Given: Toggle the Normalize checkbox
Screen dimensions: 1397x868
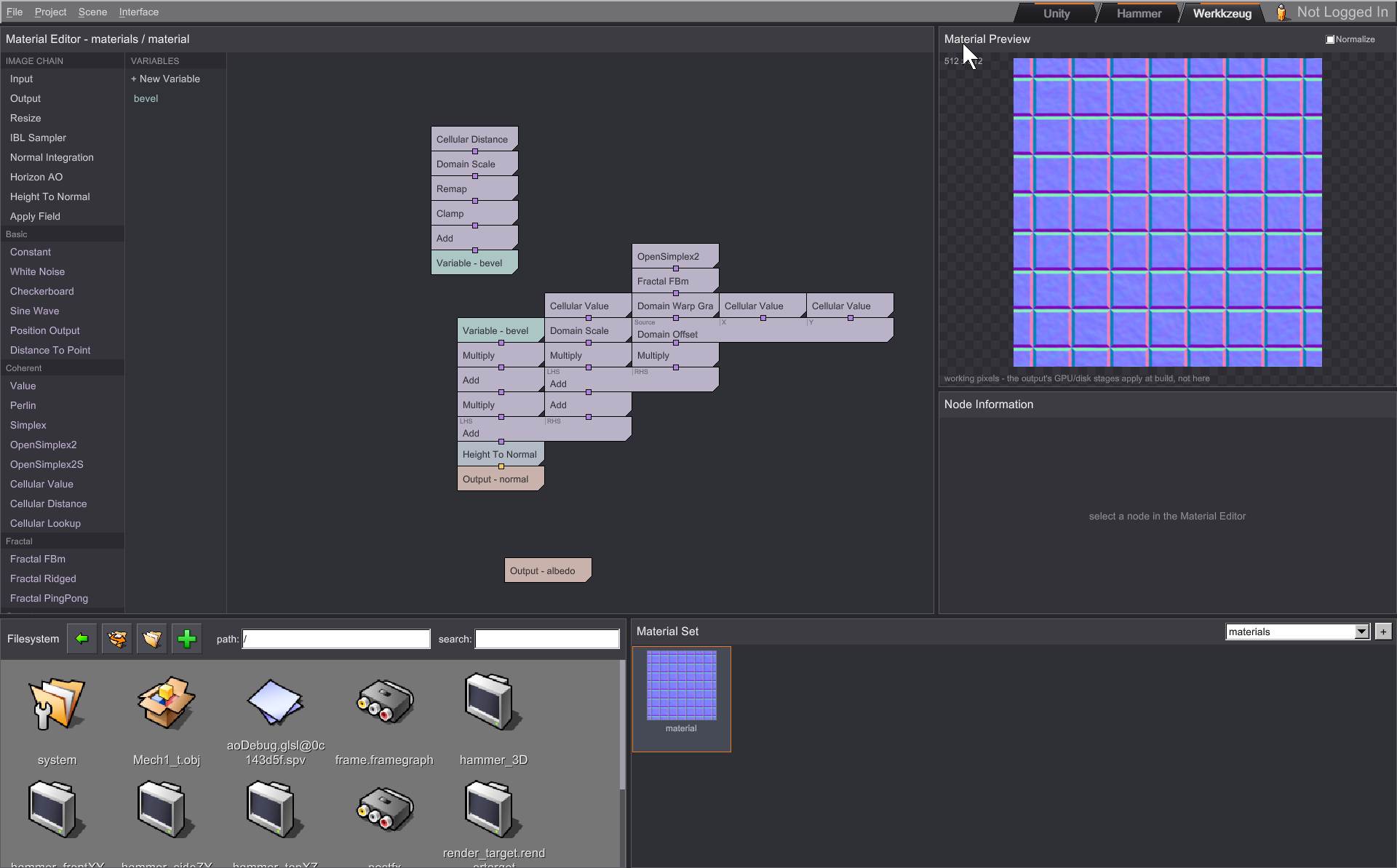Looking at the screenshot, I should click(x=1330, y=39).
